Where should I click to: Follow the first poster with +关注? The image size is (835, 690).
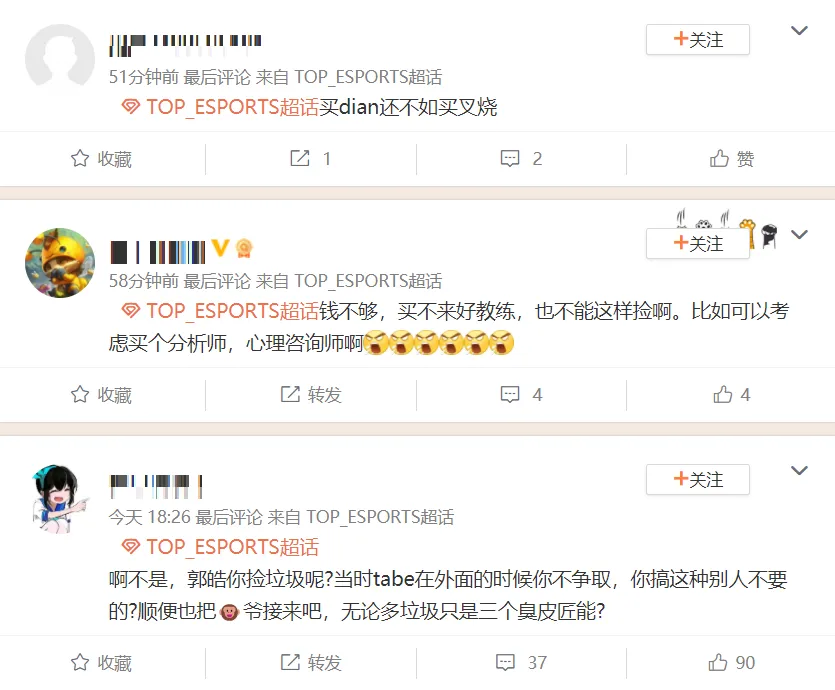pos(698,39)
